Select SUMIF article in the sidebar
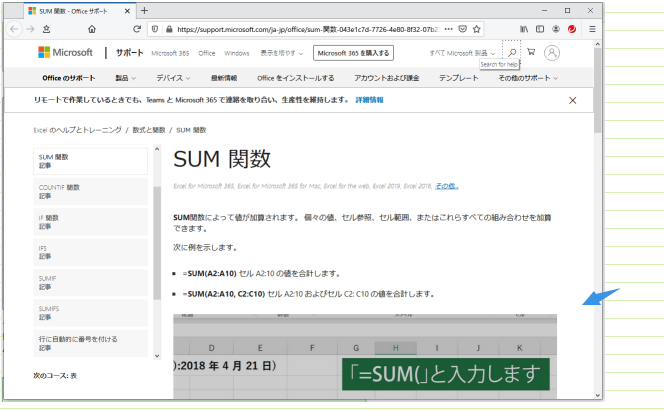Image resolution: width=664 pixels, height=411 pixels. [91, 283]
